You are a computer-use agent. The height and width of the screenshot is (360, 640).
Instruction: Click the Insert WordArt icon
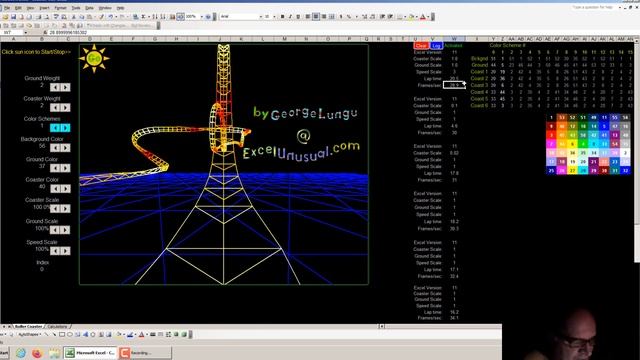pos(85,334)
